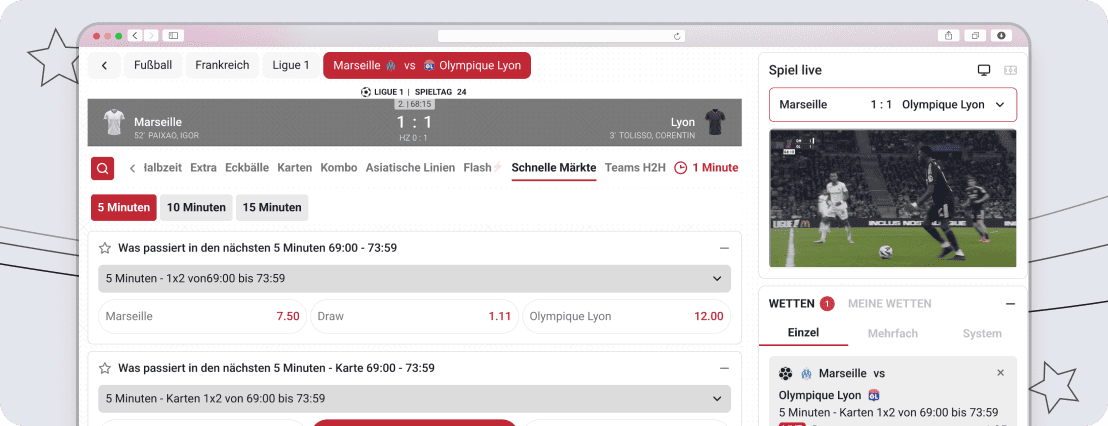1108x426 pixels.
Task: Click the live match video stream
Action: coord(892,197)
